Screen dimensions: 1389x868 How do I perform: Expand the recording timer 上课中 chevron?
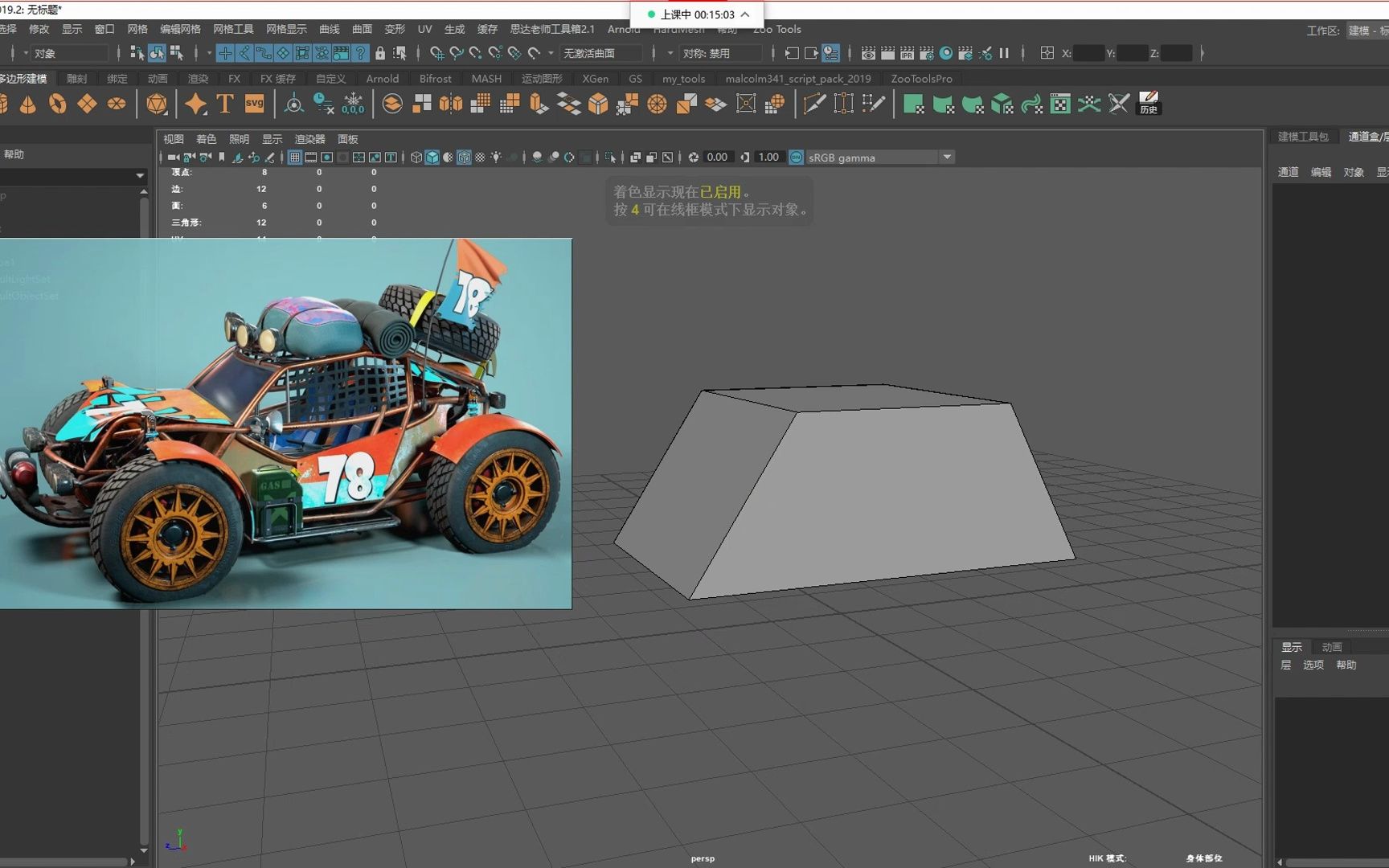point(745,14)
